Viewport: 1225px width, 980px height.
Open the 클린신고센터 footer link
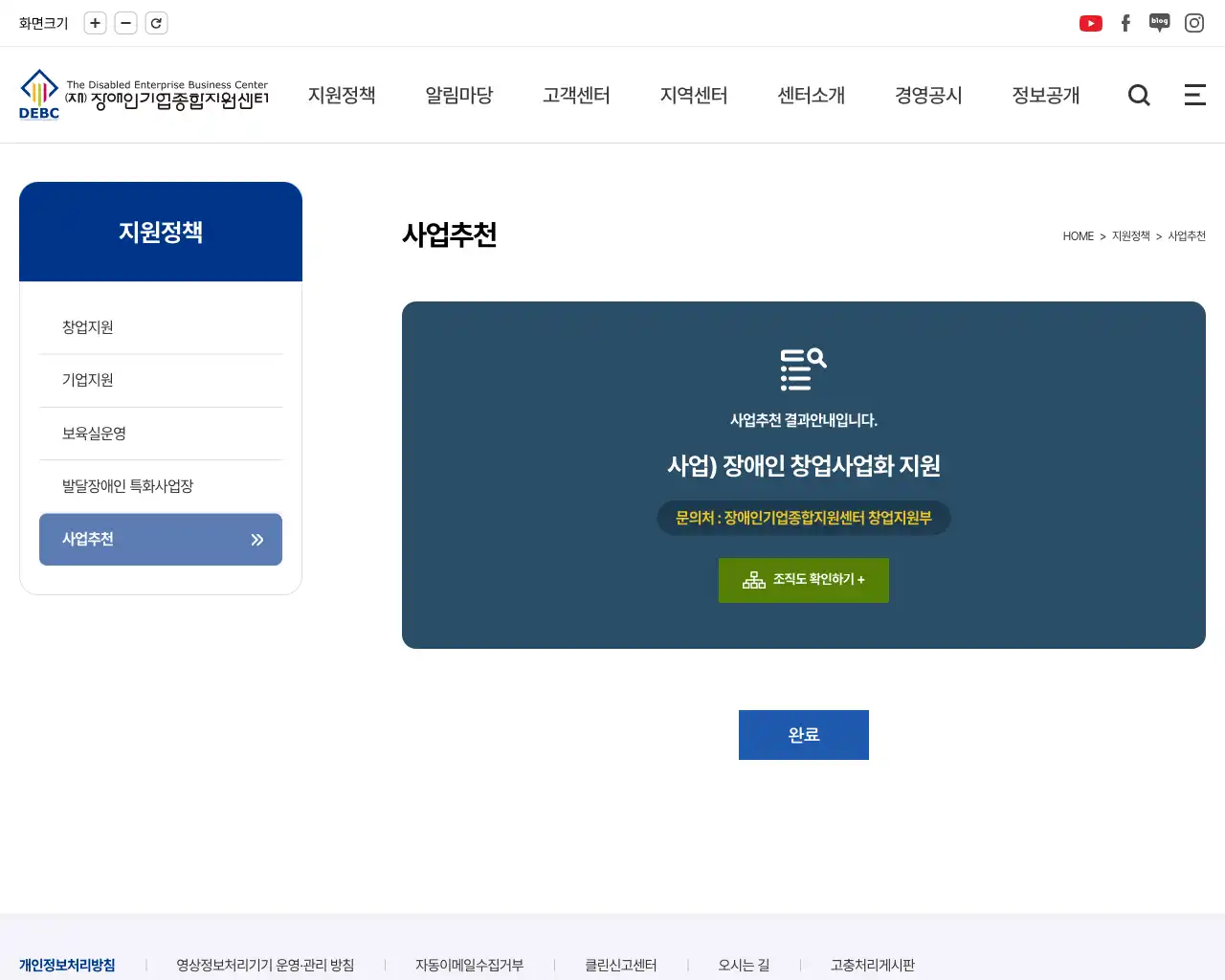click(621, 965)
